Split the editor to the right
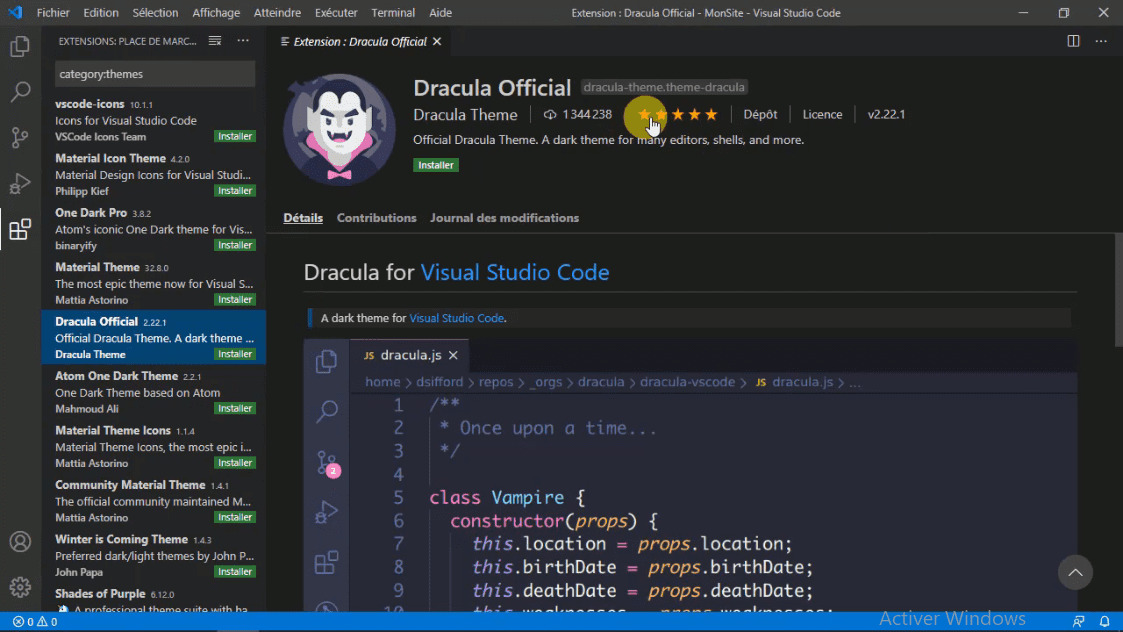 click(1073, 41)
